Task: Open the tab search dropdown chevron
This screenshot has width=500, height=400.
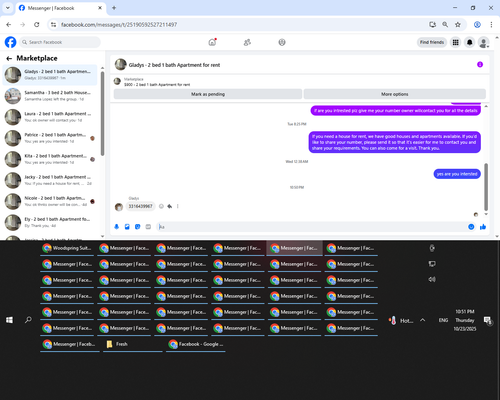Action: 8,8
